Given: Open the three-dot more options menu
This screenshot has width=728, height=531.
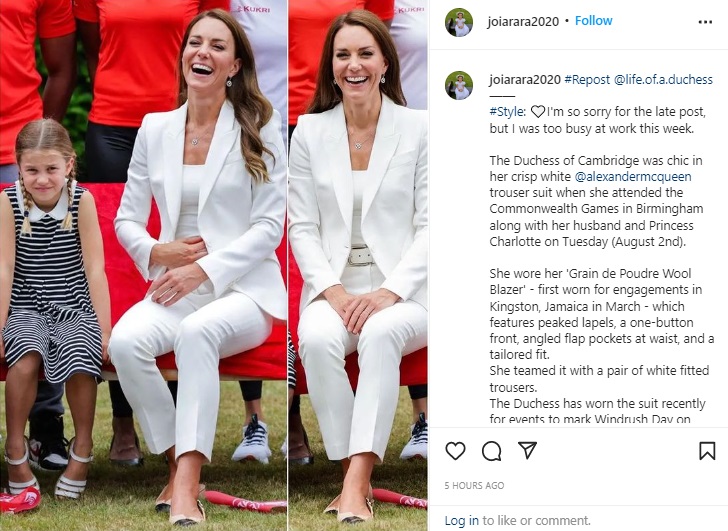Looking at the screenshot, I should tap(705, 22).
